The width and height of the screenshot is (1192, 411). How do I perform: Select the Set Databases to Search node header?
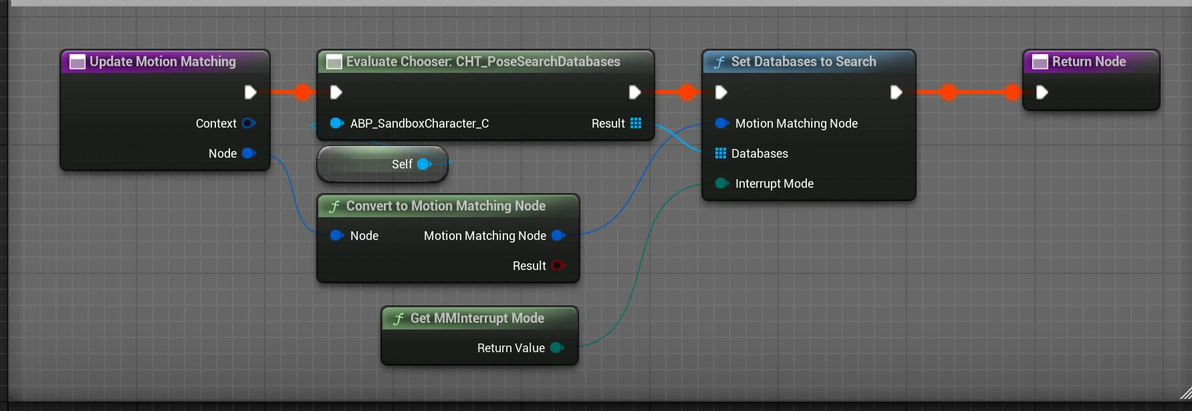(809, 62)
